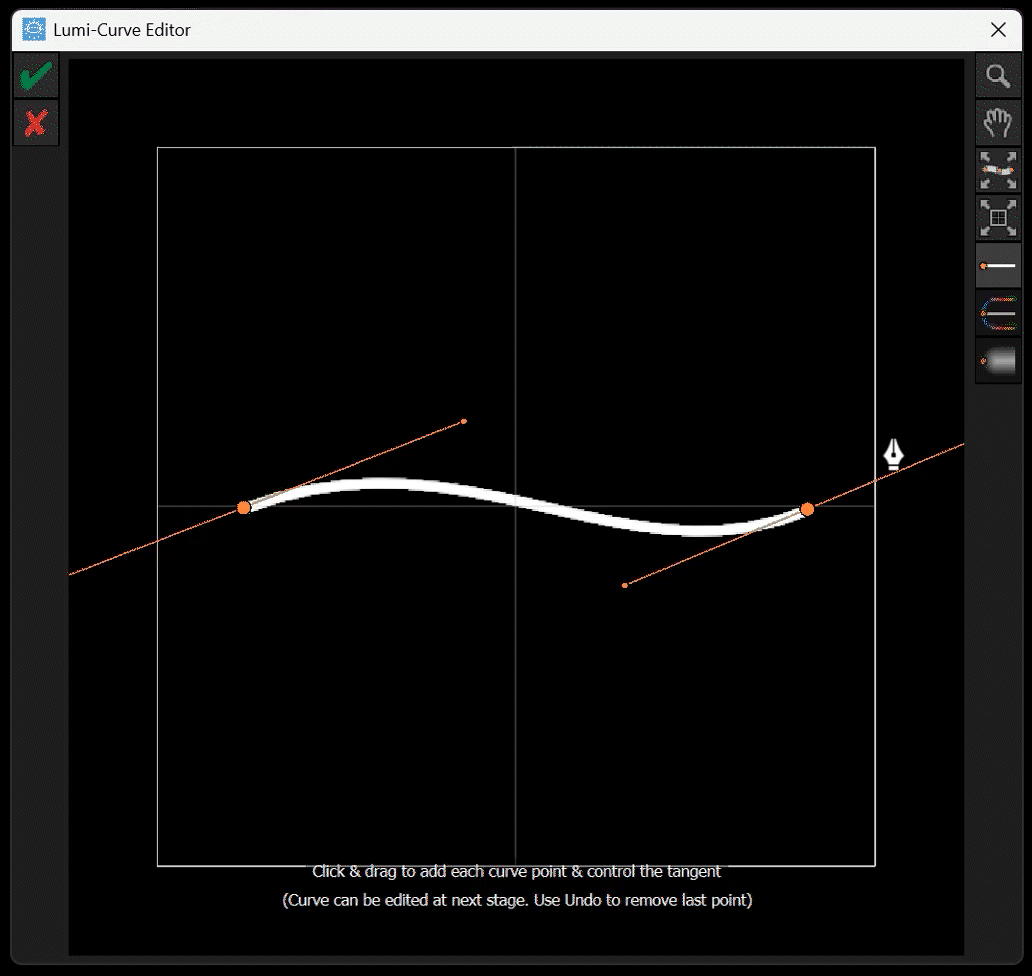Click the upper tangent handle endpoint
1032x976 pixels.
point(463,421)
